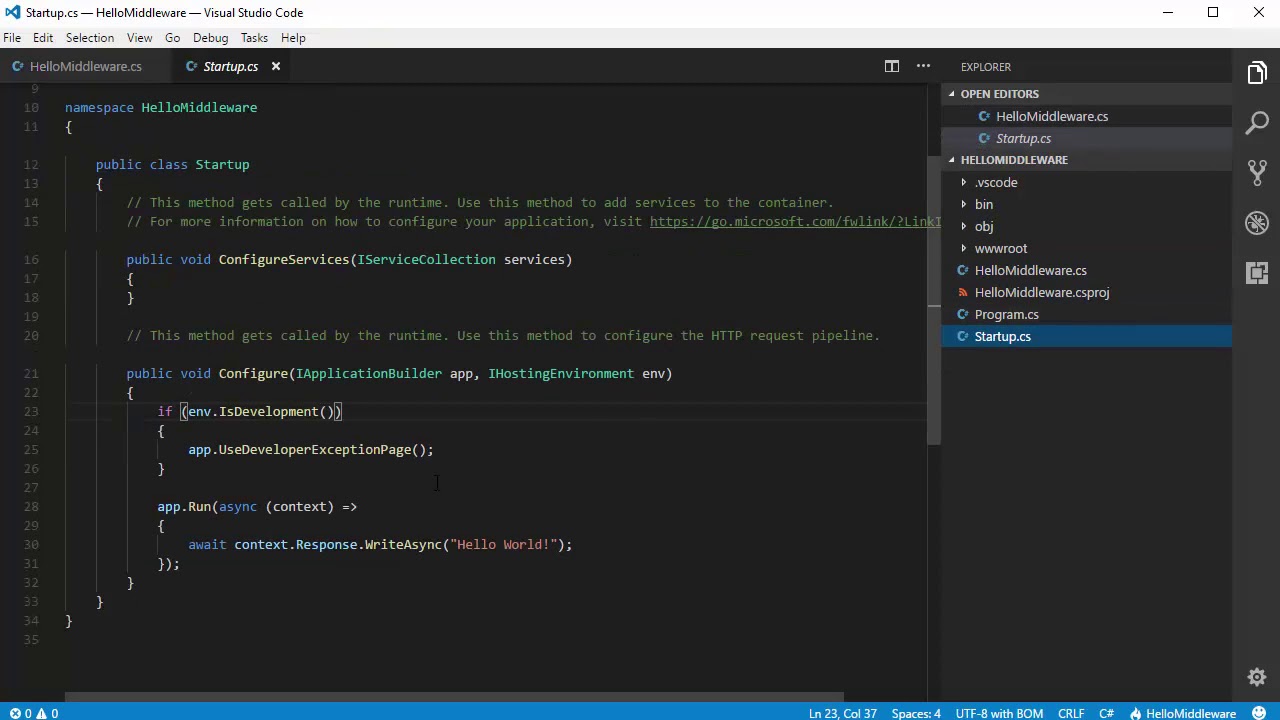
Task: Open the Search view icon
Action: coord(1257,123)
